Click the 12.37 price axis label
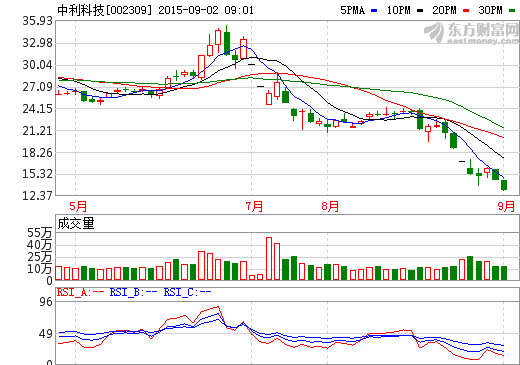The height and width of the screenshot is (365, 520). [37, 195]
